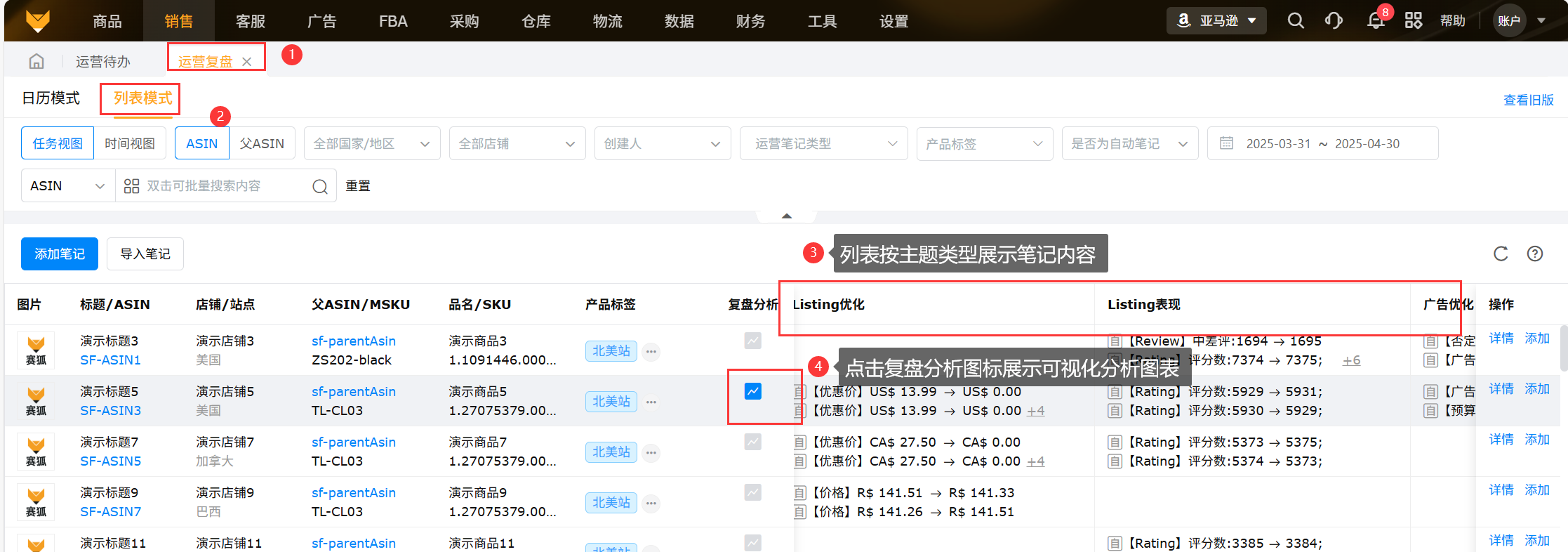Click the batch search grid icon
Screen dimensions: 1568x552
click(131, 186)
